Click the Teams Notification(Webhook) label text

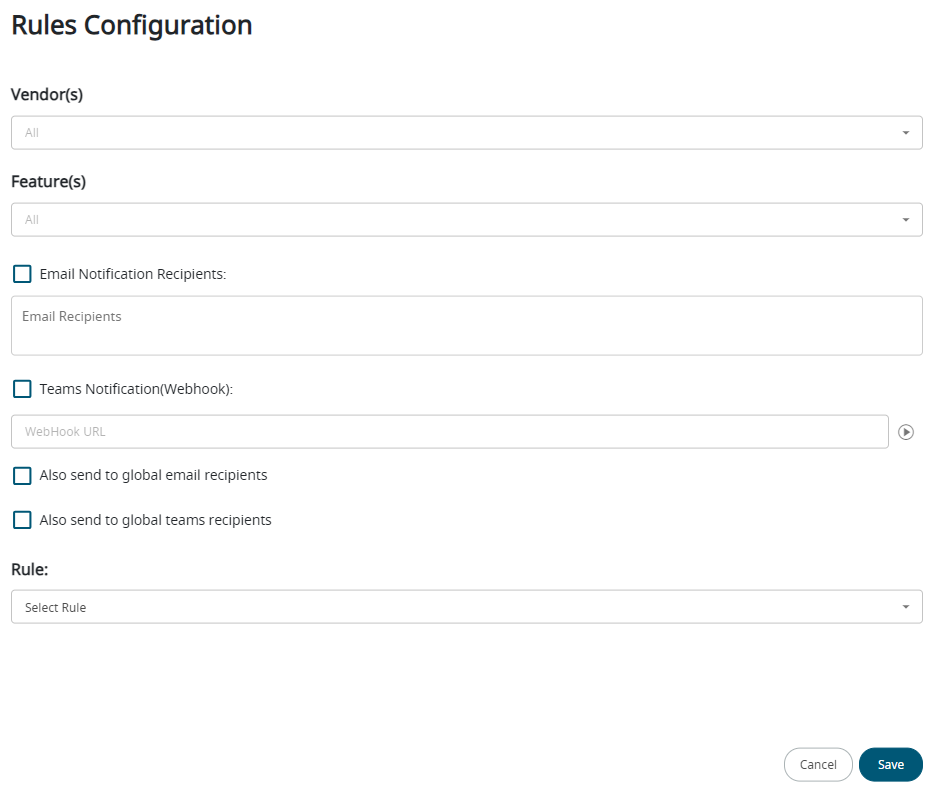[136, 389]
